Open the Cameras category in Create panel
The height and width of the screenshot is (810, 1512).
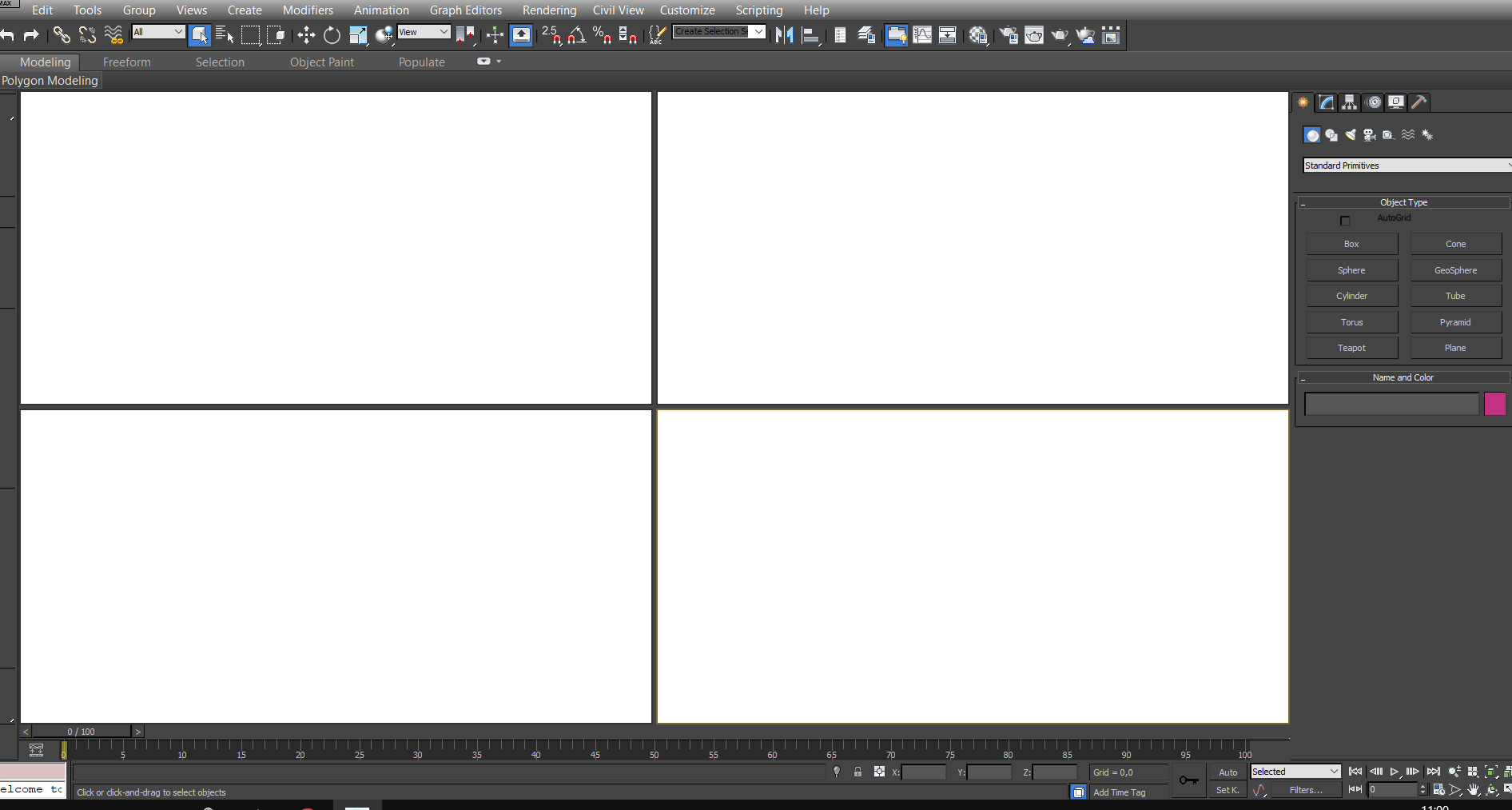tap(1370, 135)
